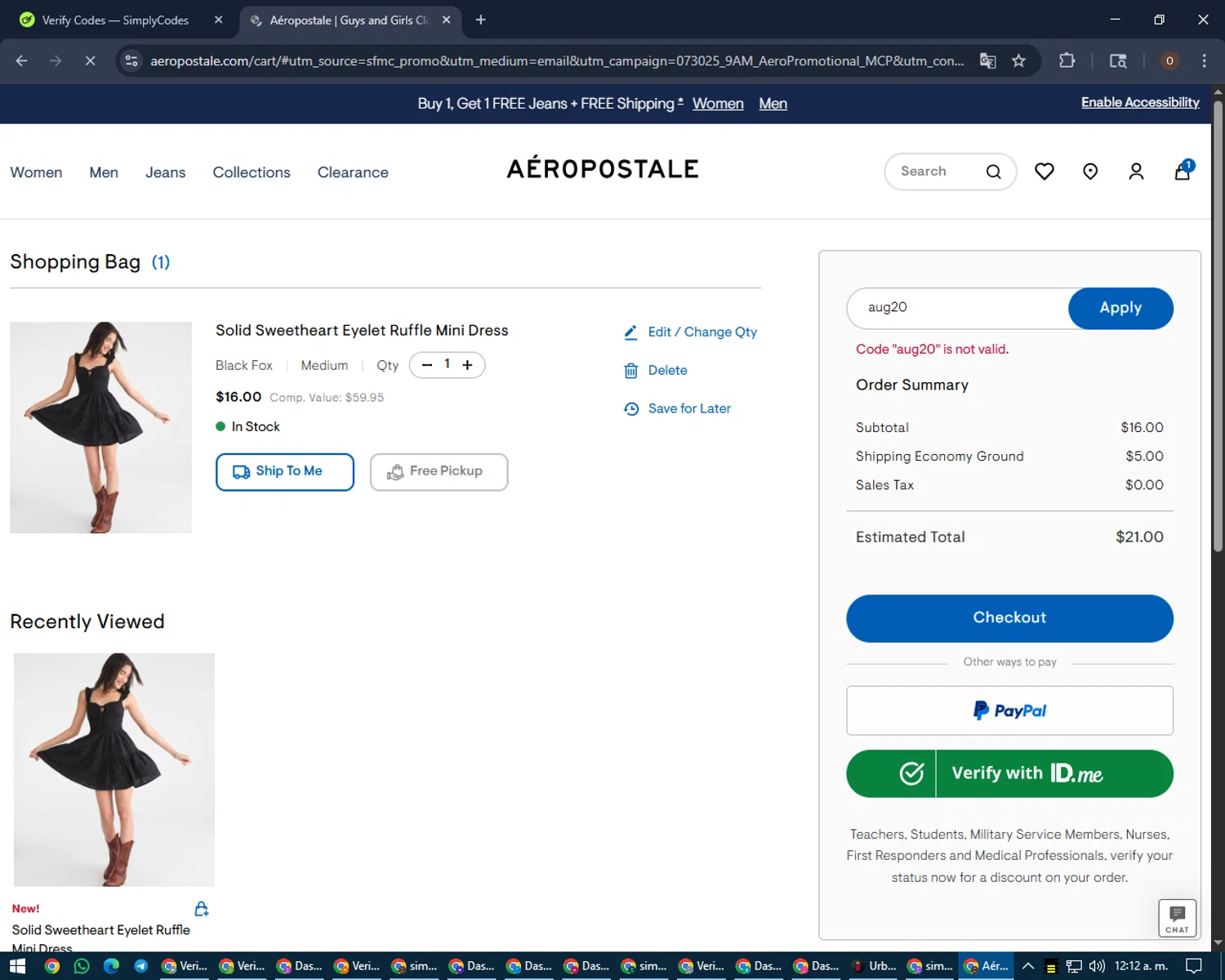Open the Urb... taskbar window
This screenshot has width=1225, height=980.
click(874, 966)
